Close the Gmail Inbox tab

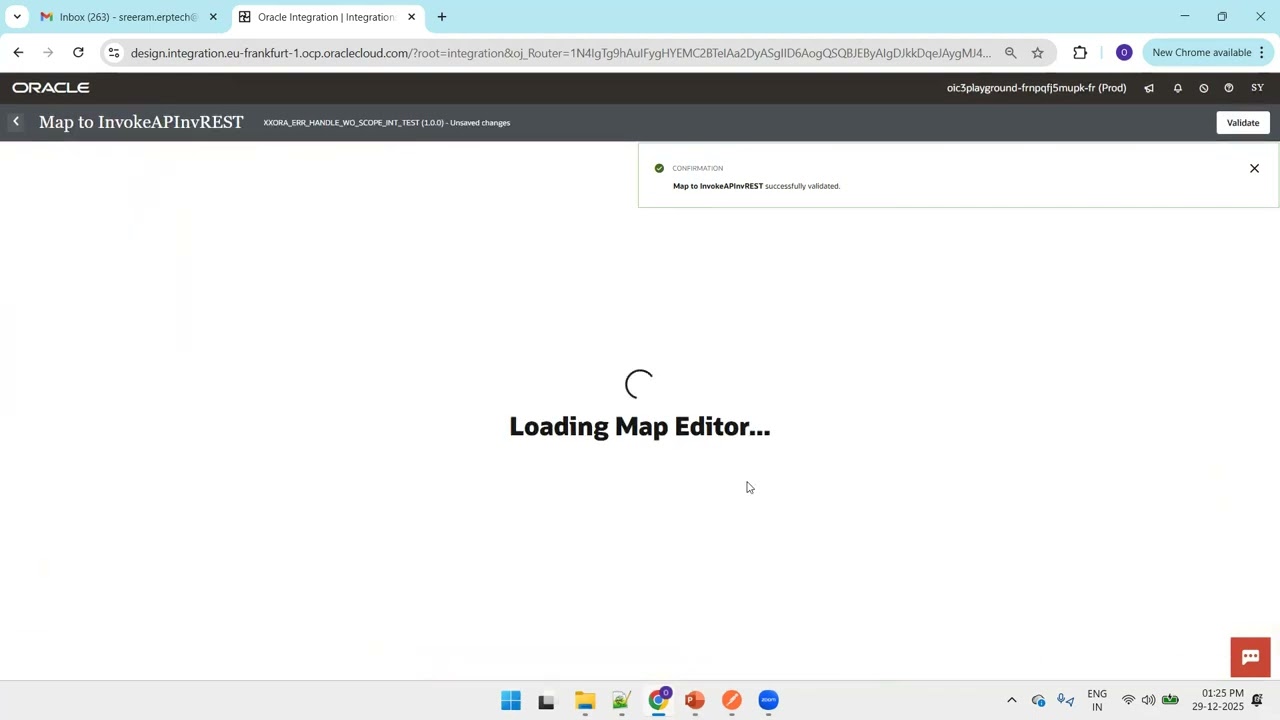[x=213, y=17]
